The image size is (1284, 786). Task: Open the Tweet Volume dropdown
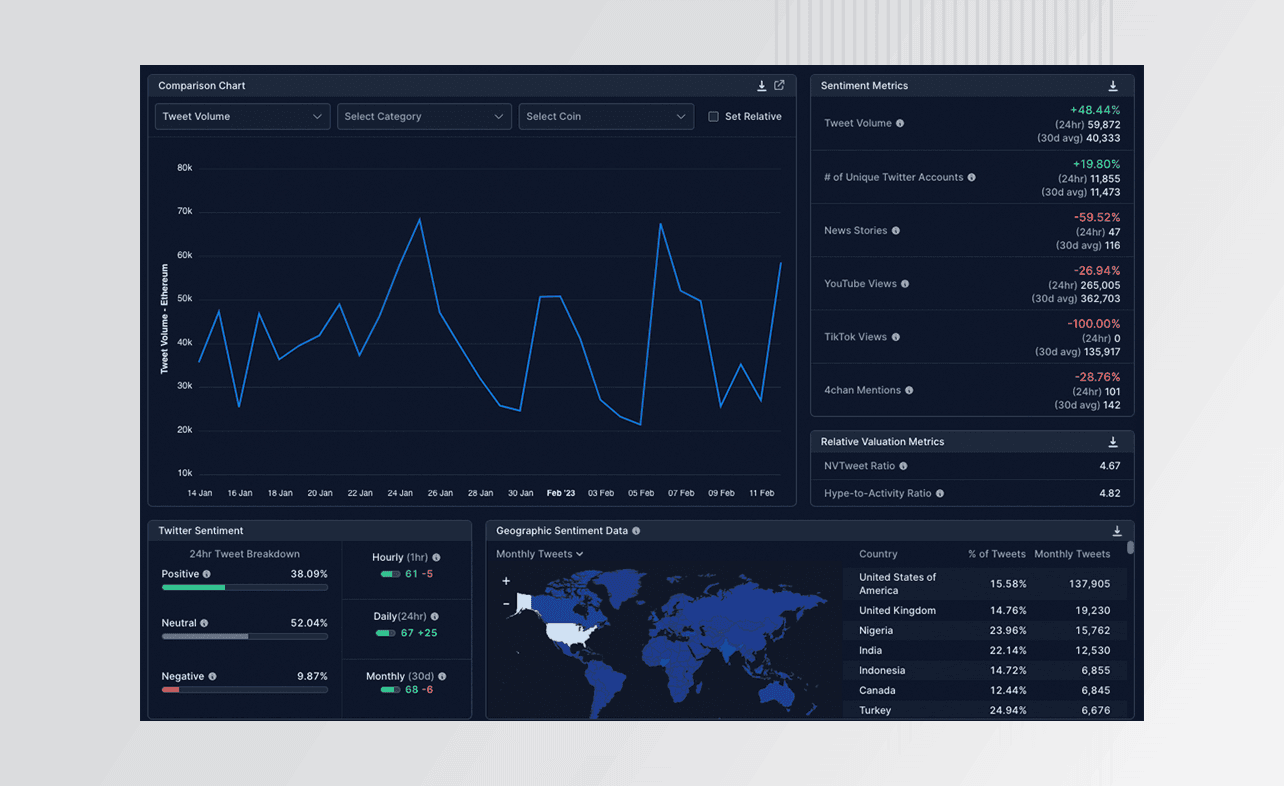point(243,117)
